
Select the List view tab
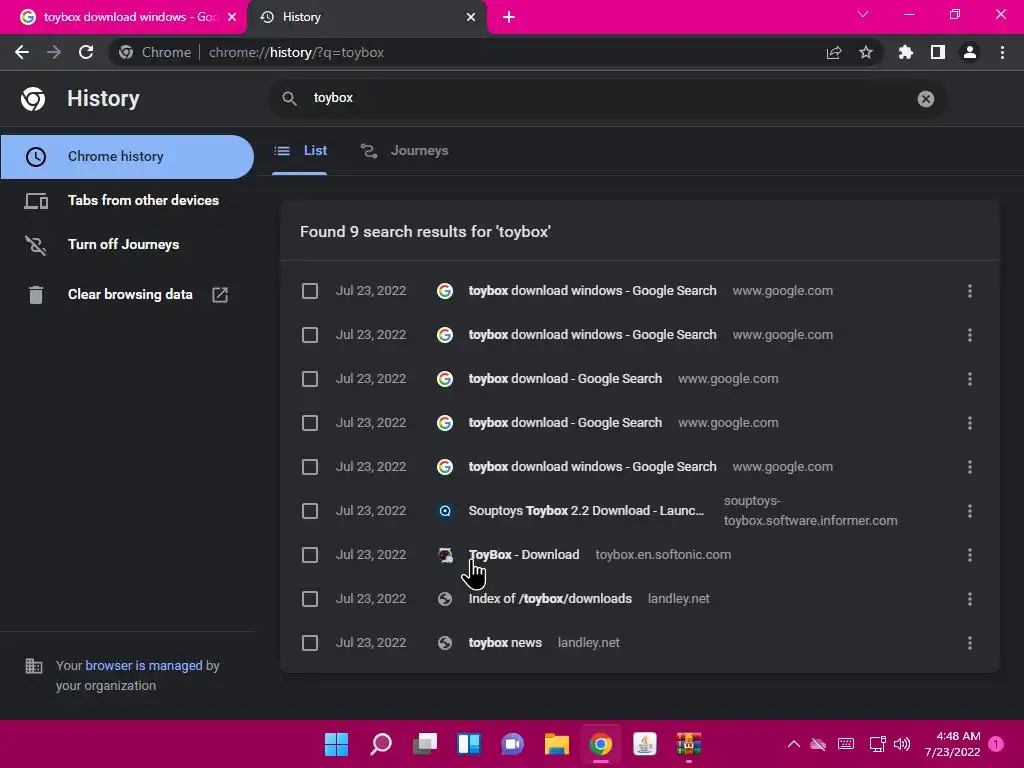click(300, 151)
